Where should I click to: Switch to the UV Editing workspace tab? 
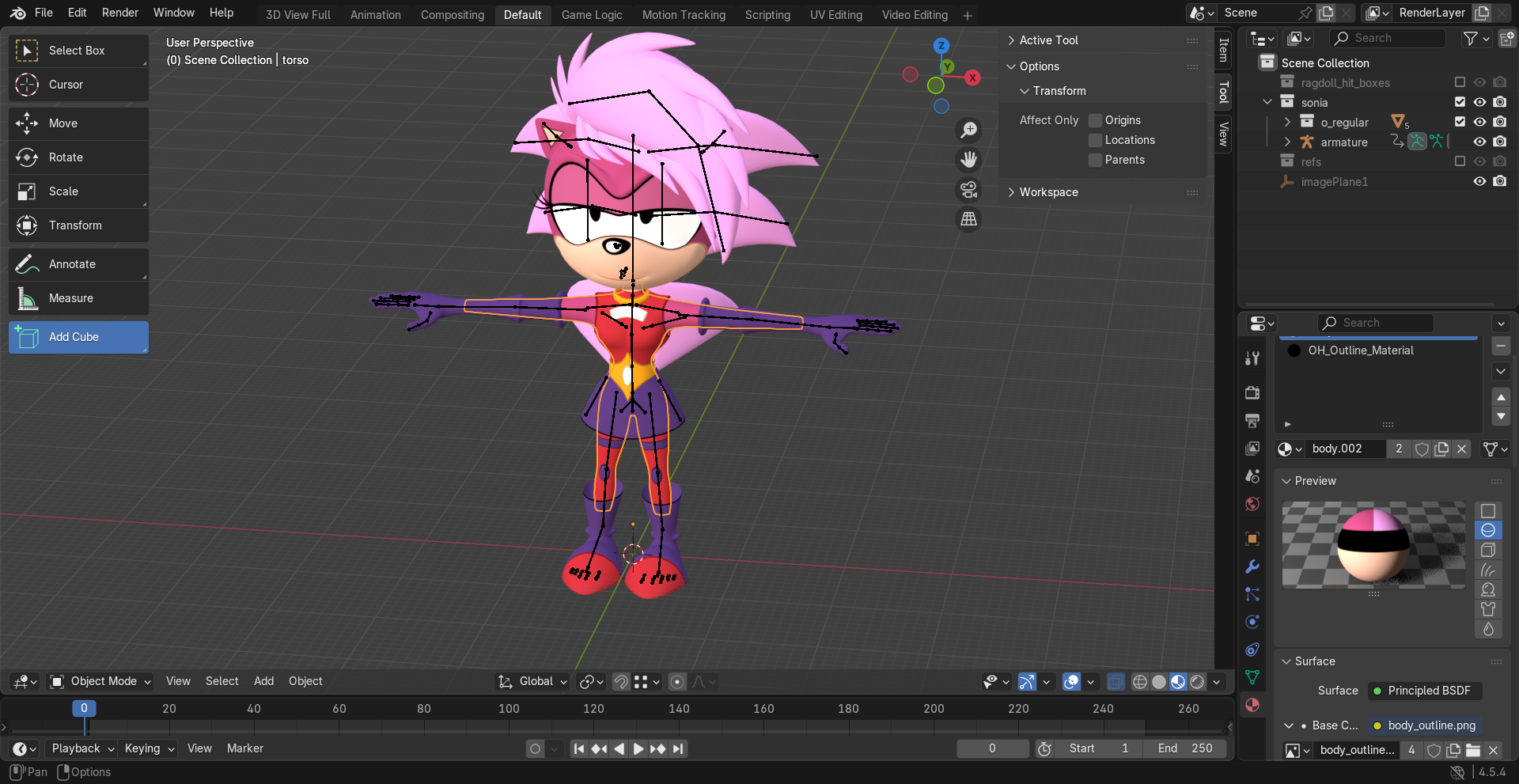(836, 15)
